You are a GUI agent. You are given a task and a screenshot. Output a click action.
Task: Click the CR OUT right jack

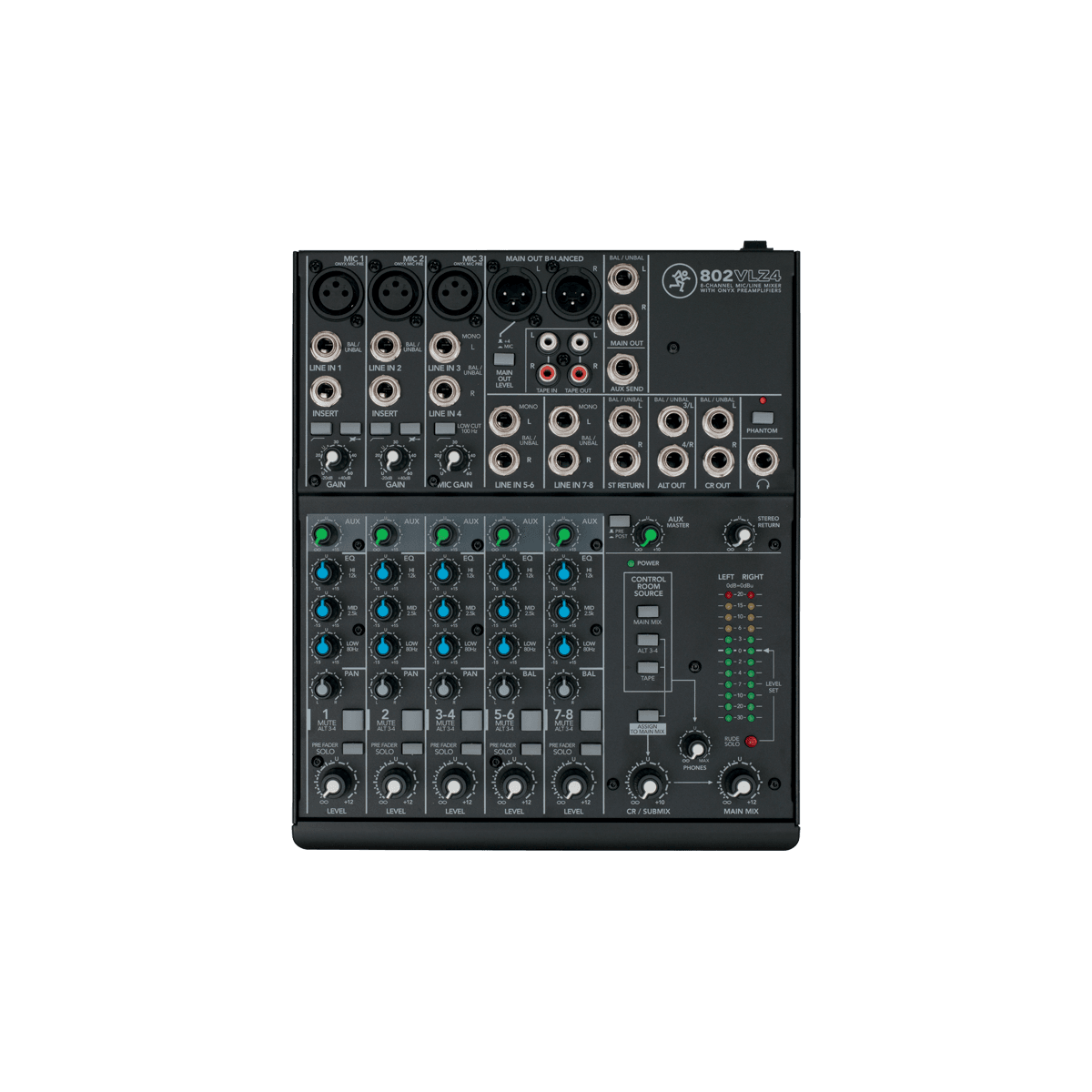(719, 461)
